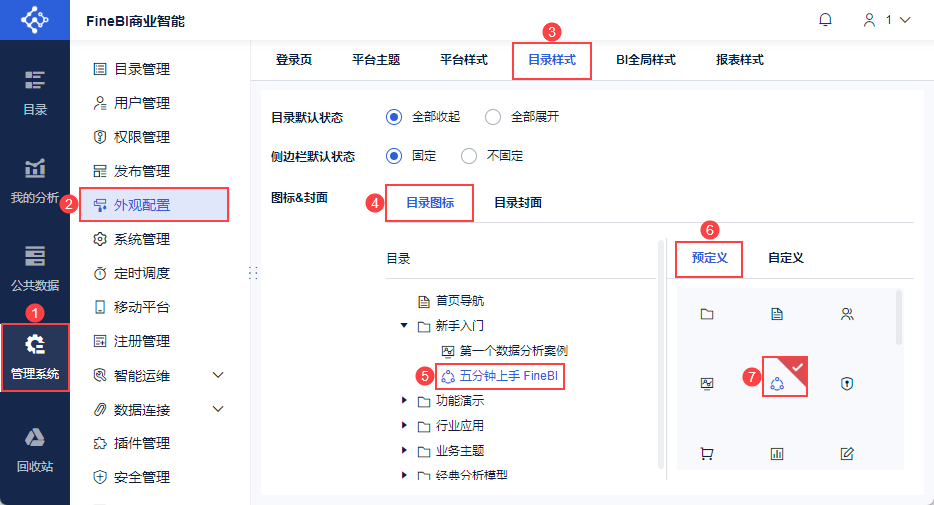The image size is (934, 505).
Task: Select the 全部展开 radio option
Action: click(493, 117)
